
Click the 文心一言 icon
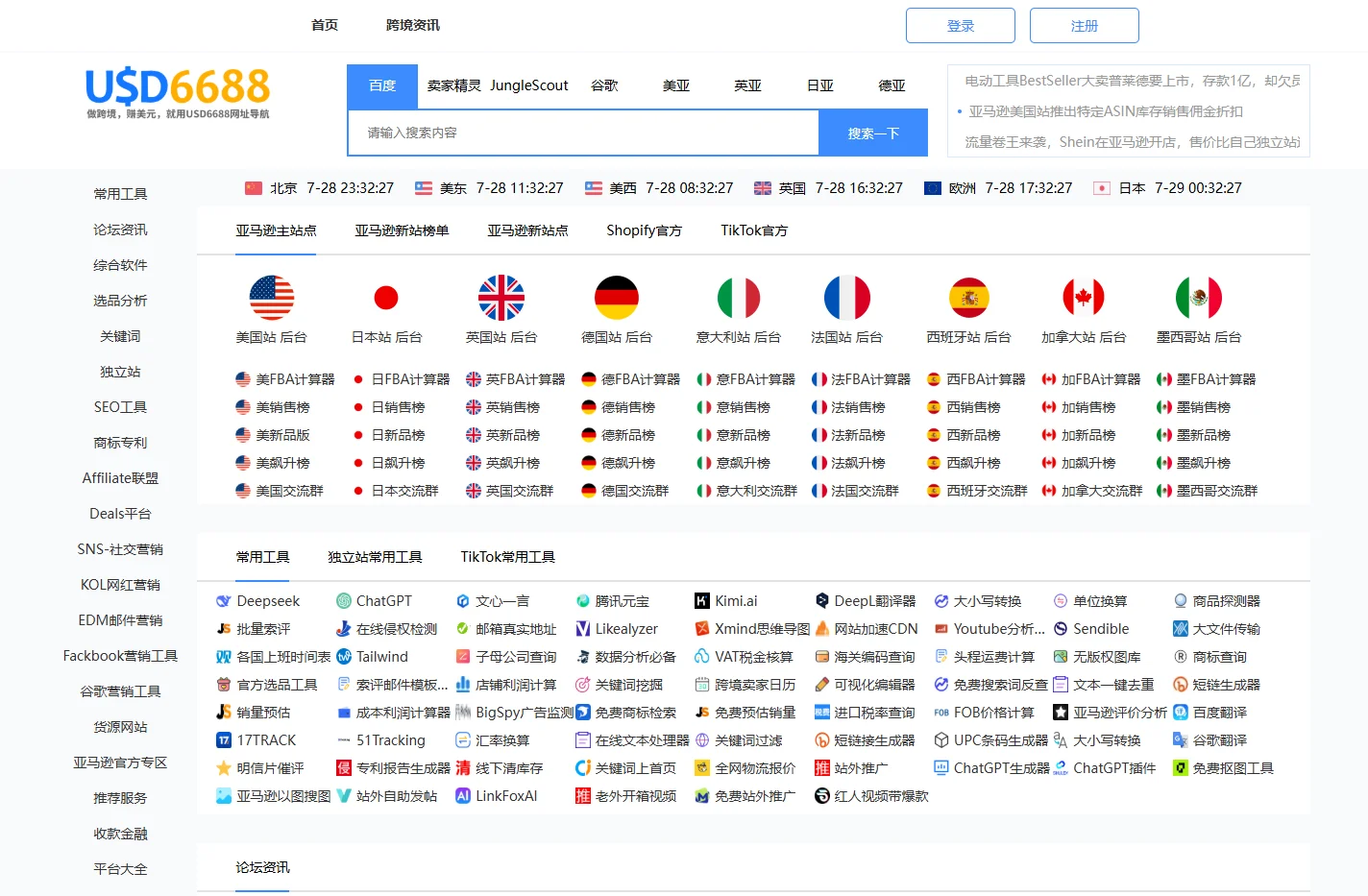point(463,601)
